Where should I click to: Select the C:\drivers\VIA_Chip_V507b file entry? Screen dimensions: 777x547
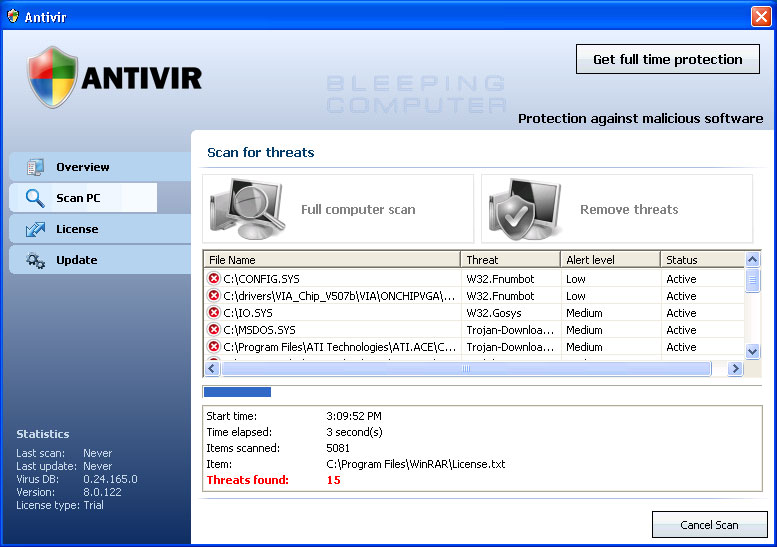[474, 296]
